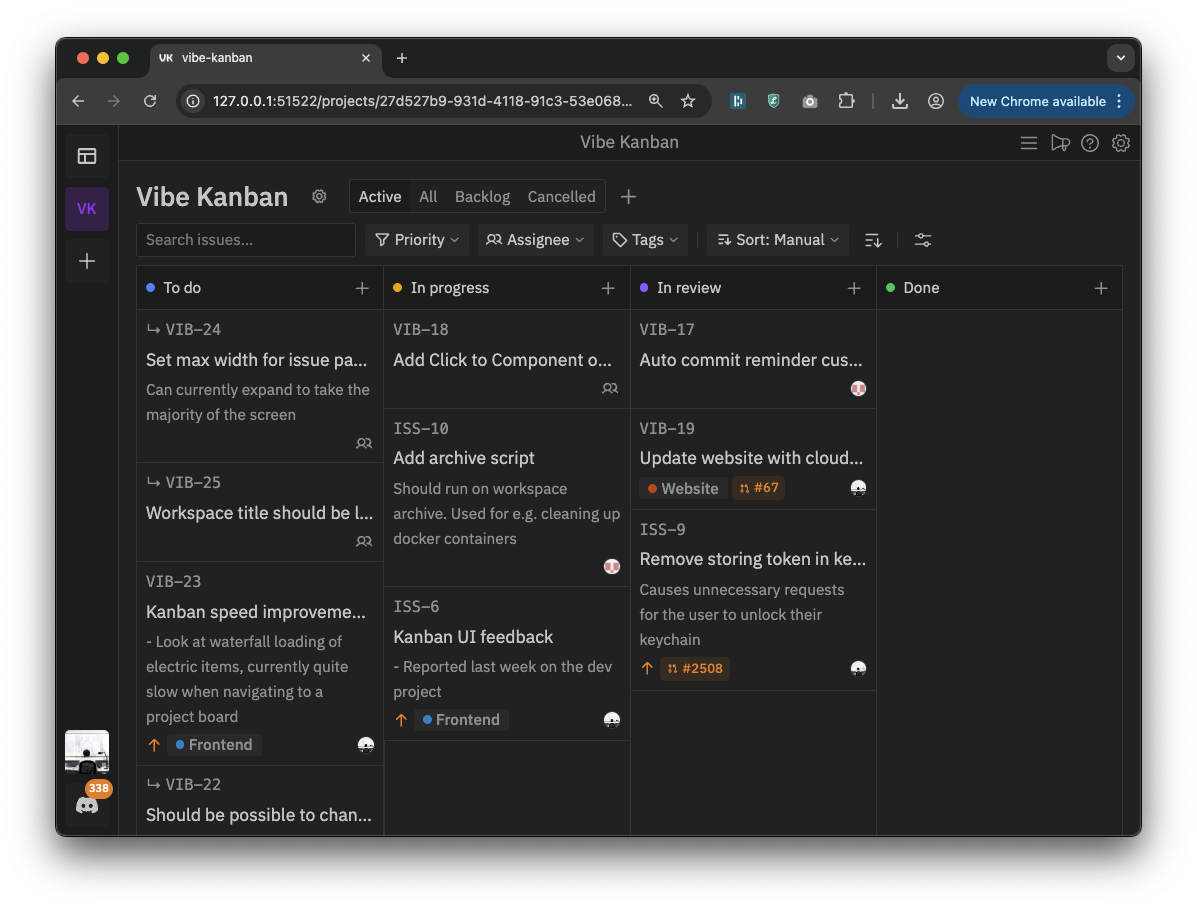Image resolution: width=1197 pixels, height=910 pixels.
Task: Open the settings gear in the top-right corner
Action: coord(1120,142)
